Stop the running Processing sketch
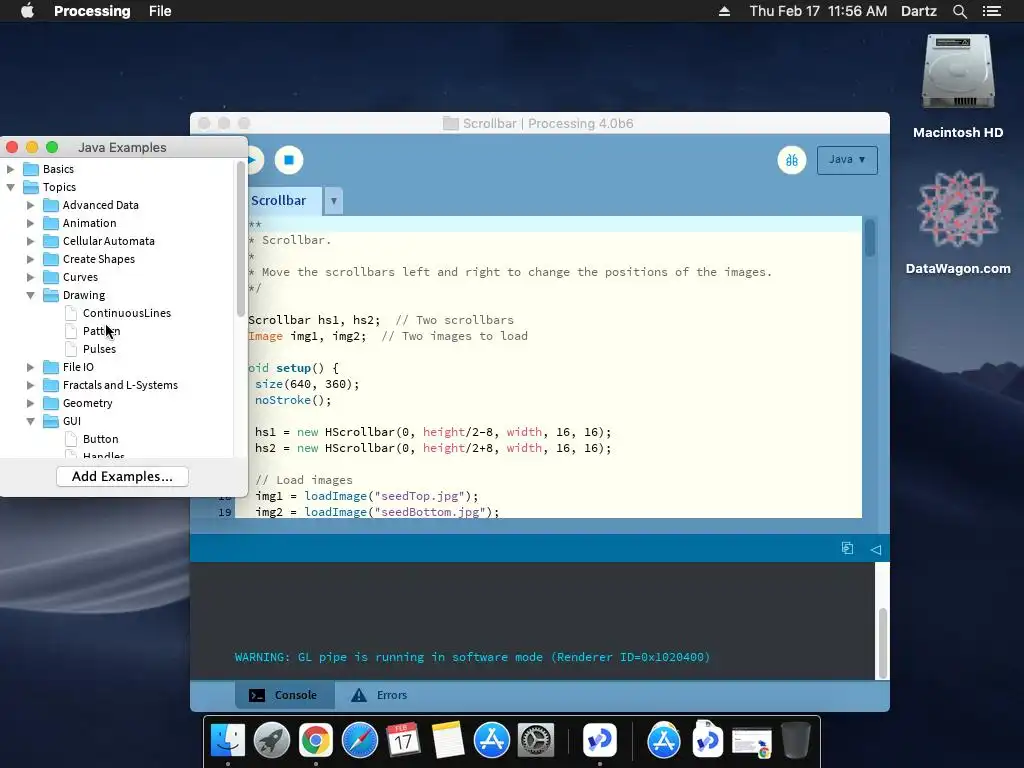1024x768 pixels. 289,160
